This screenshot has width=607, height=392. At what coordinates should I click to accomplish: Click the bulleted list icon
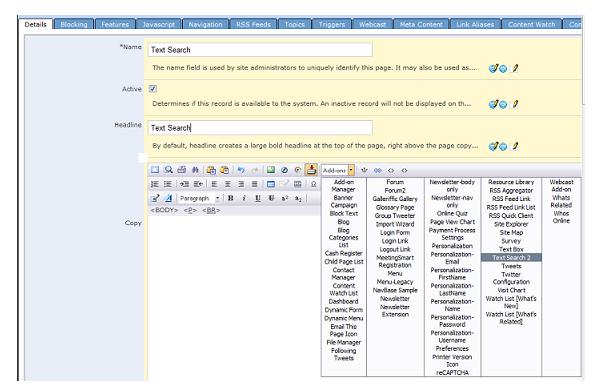click(168, 184)
